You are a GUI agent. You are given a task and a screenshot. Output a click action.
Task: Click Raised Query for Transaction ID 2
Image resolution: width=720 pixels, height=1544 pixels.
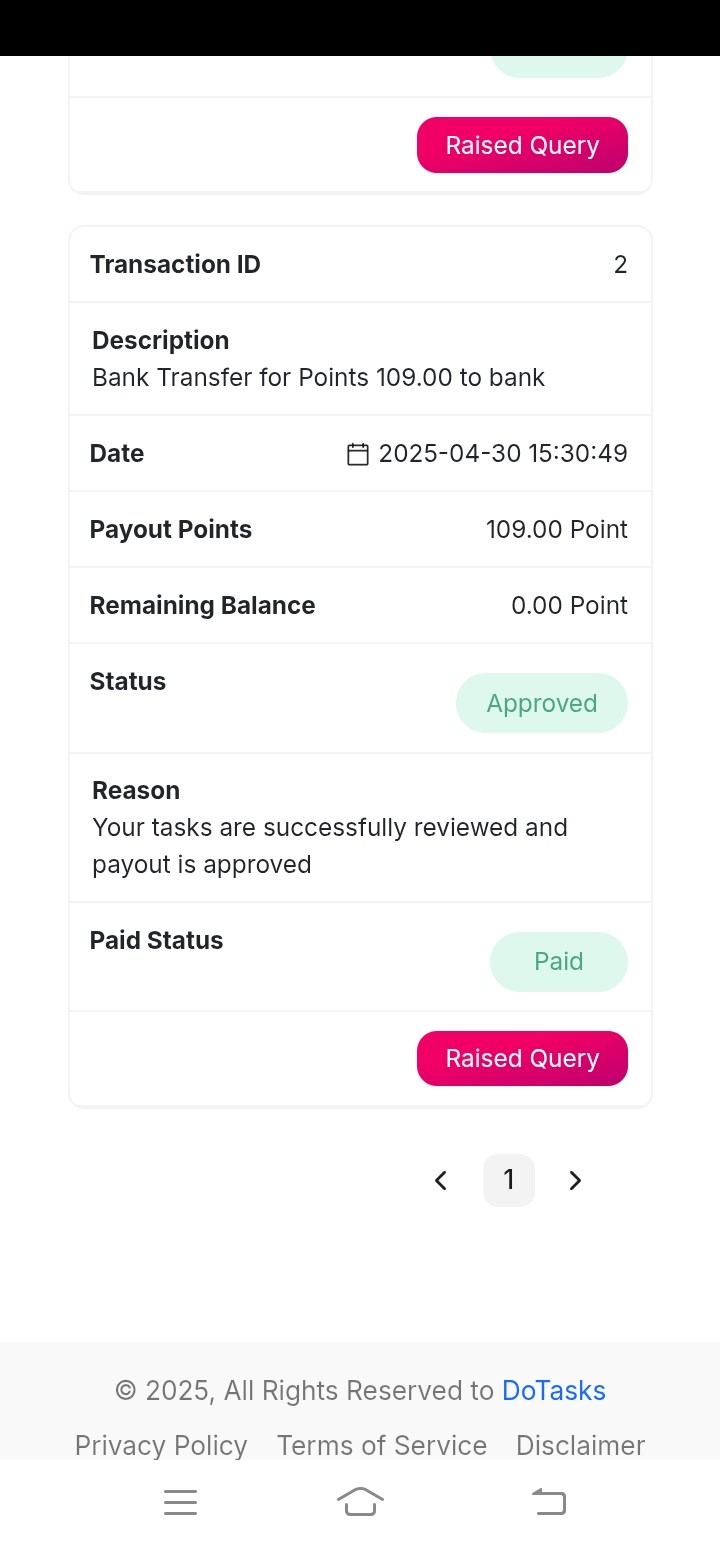click(522, 1058)
